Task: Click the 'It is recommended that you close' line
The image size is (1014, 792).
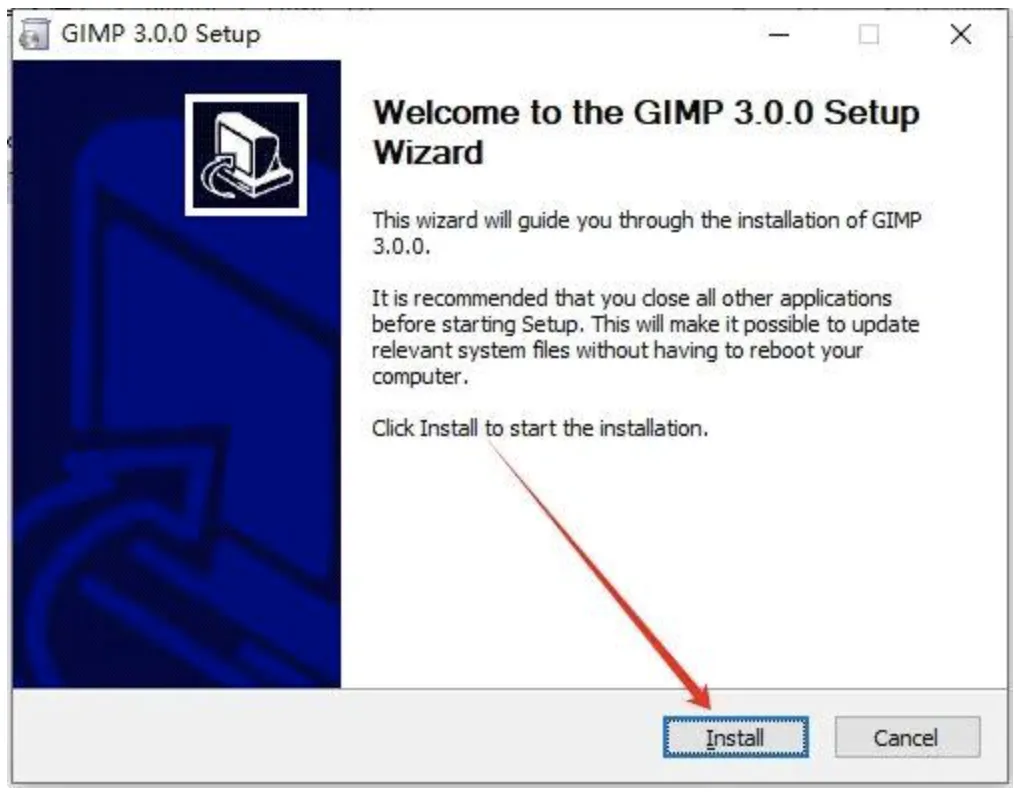Action: click(x=632, y=298)
